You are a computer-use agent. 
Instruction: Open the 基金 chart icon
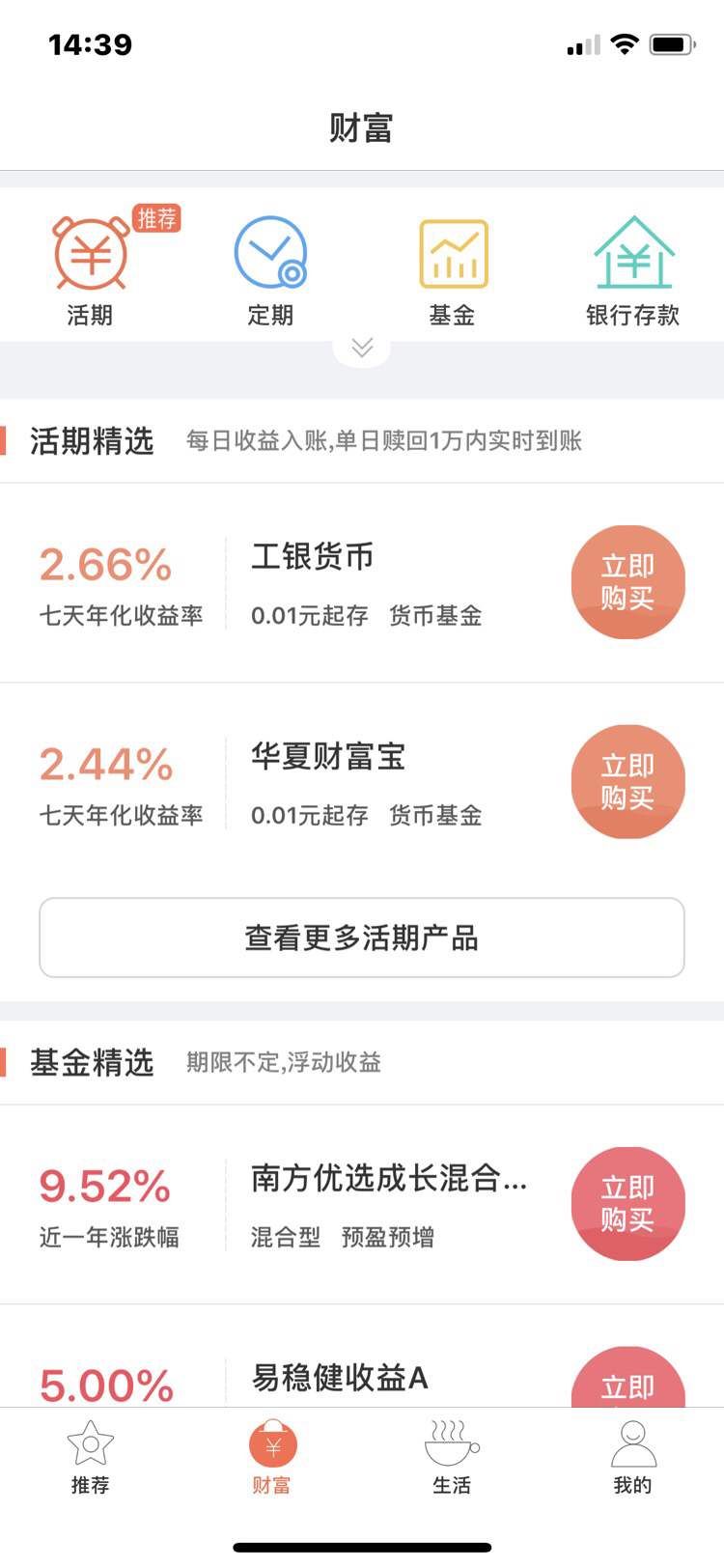click(453, 255)
